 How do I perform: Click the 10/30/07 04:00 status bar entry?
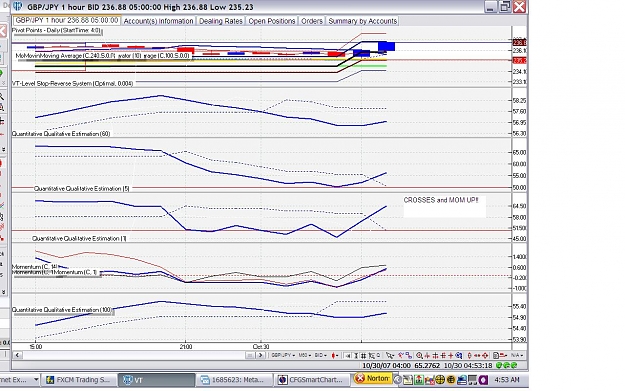[x=387, y=365]
